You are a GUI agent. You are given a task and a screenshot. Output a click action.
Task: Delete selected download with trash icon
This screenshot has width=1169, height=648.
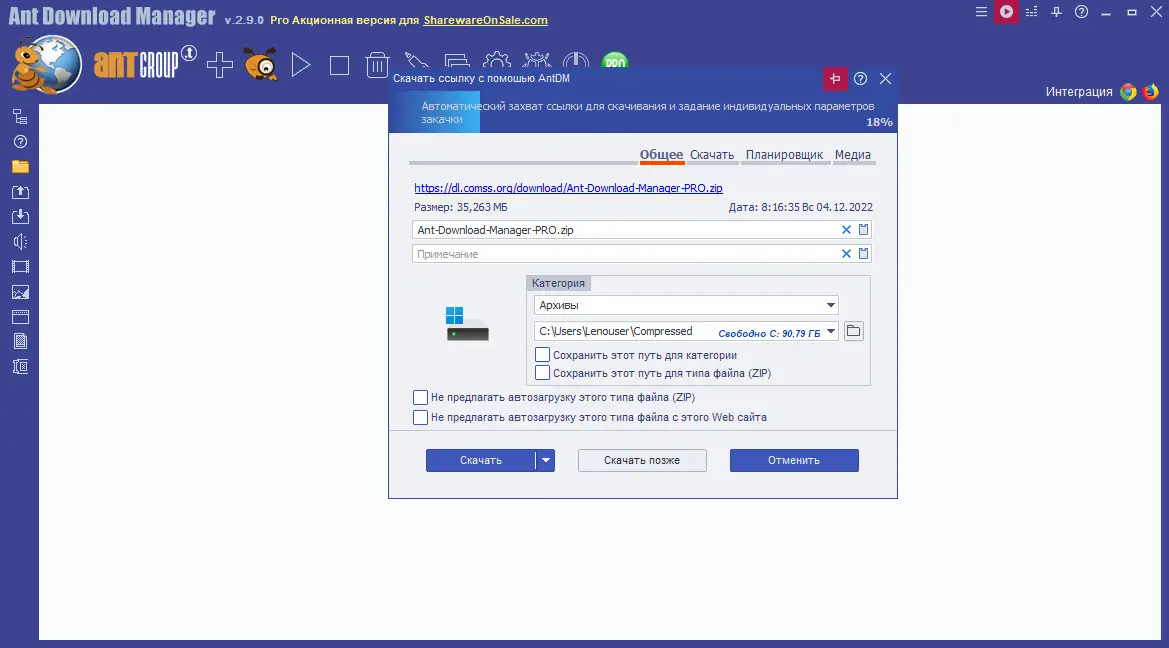click(x=376, y=64)
